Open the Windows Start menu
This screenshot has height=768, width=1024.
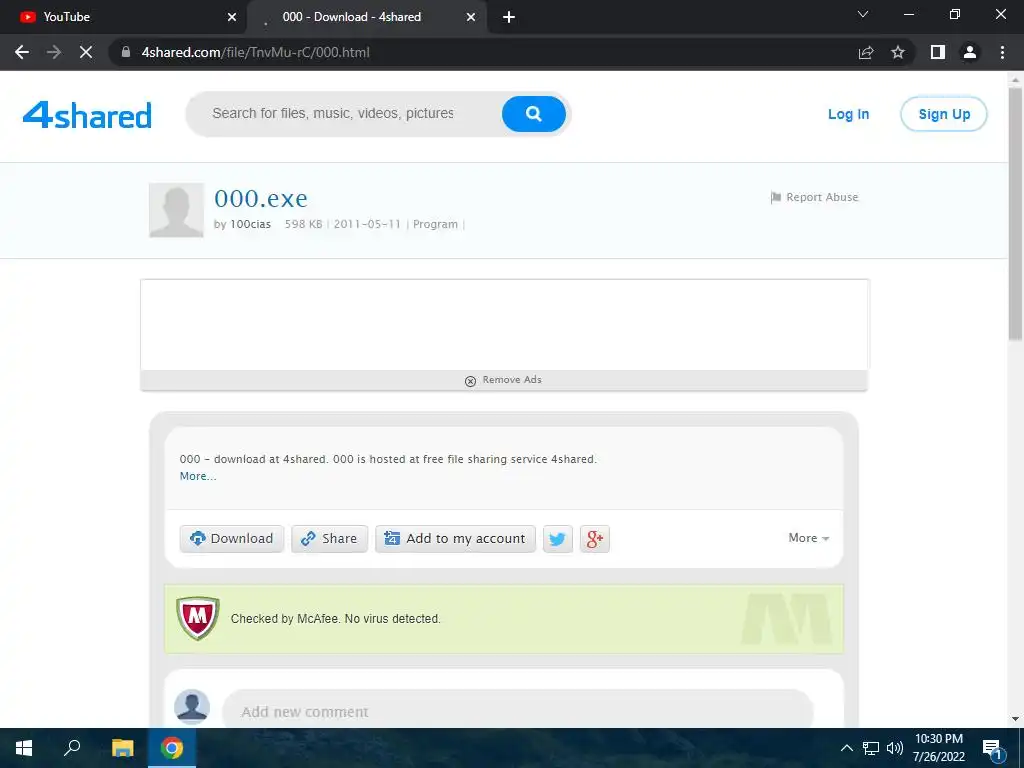(x=24, y=748)
